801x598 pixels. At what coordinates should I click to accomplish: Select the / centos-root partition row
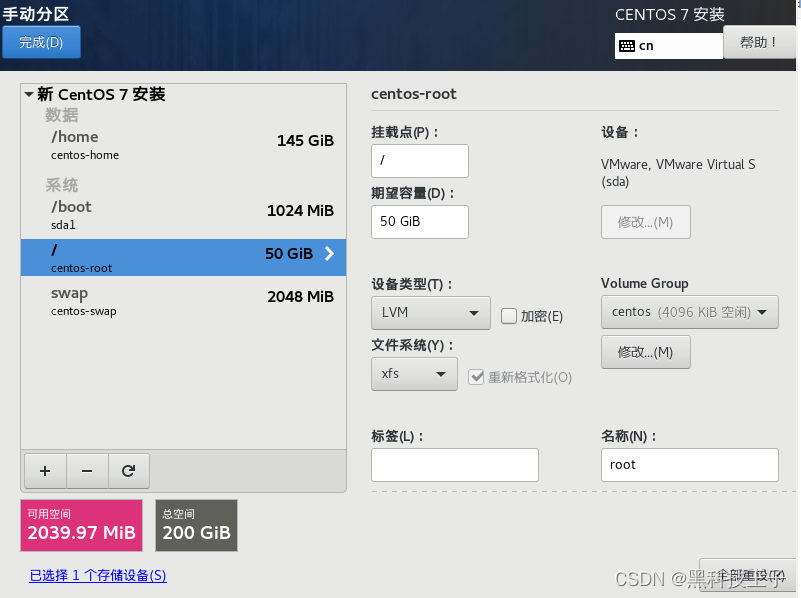183,257
